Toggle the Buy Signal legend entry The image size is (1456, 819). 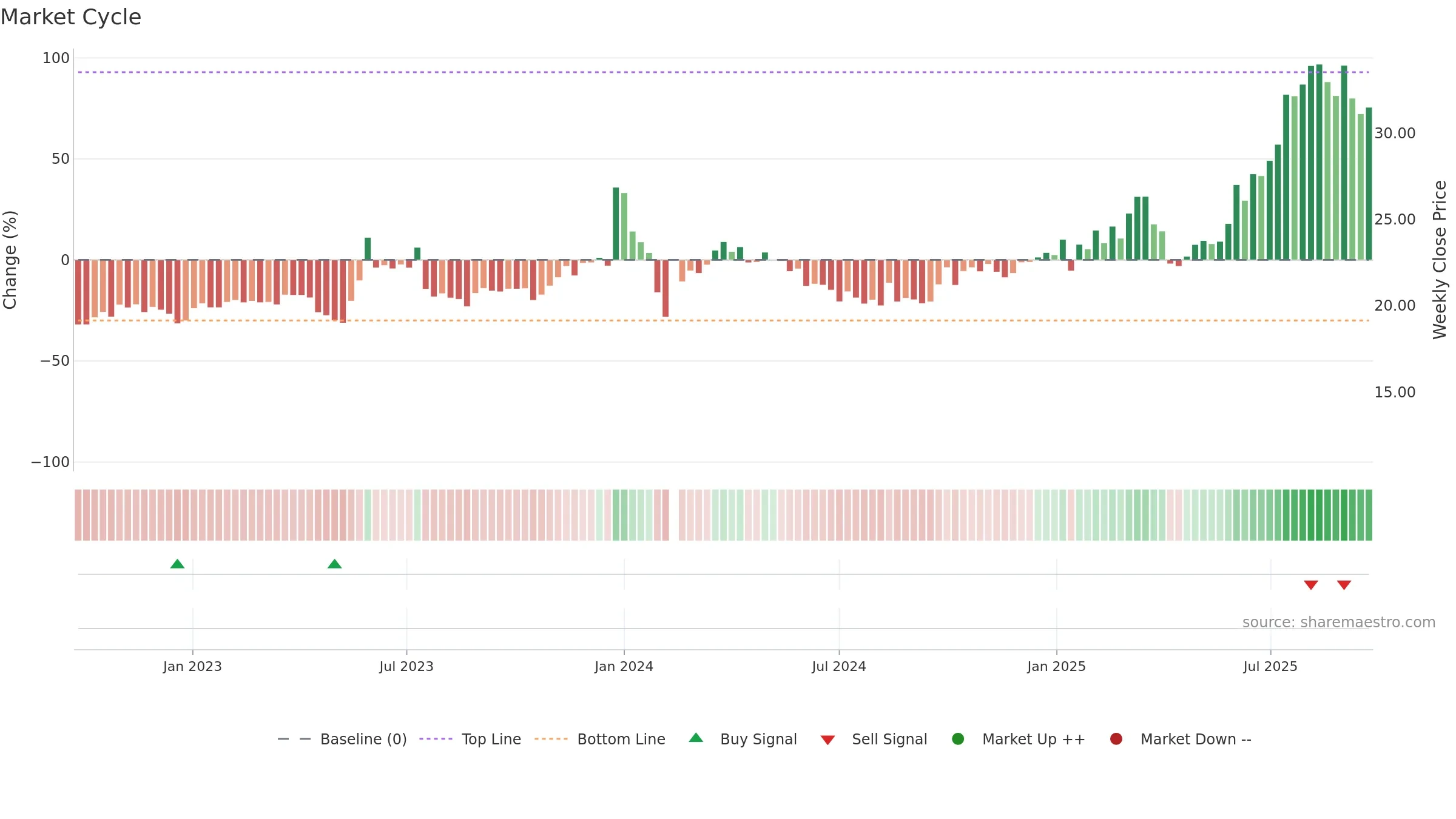click(x=743, y=739)
